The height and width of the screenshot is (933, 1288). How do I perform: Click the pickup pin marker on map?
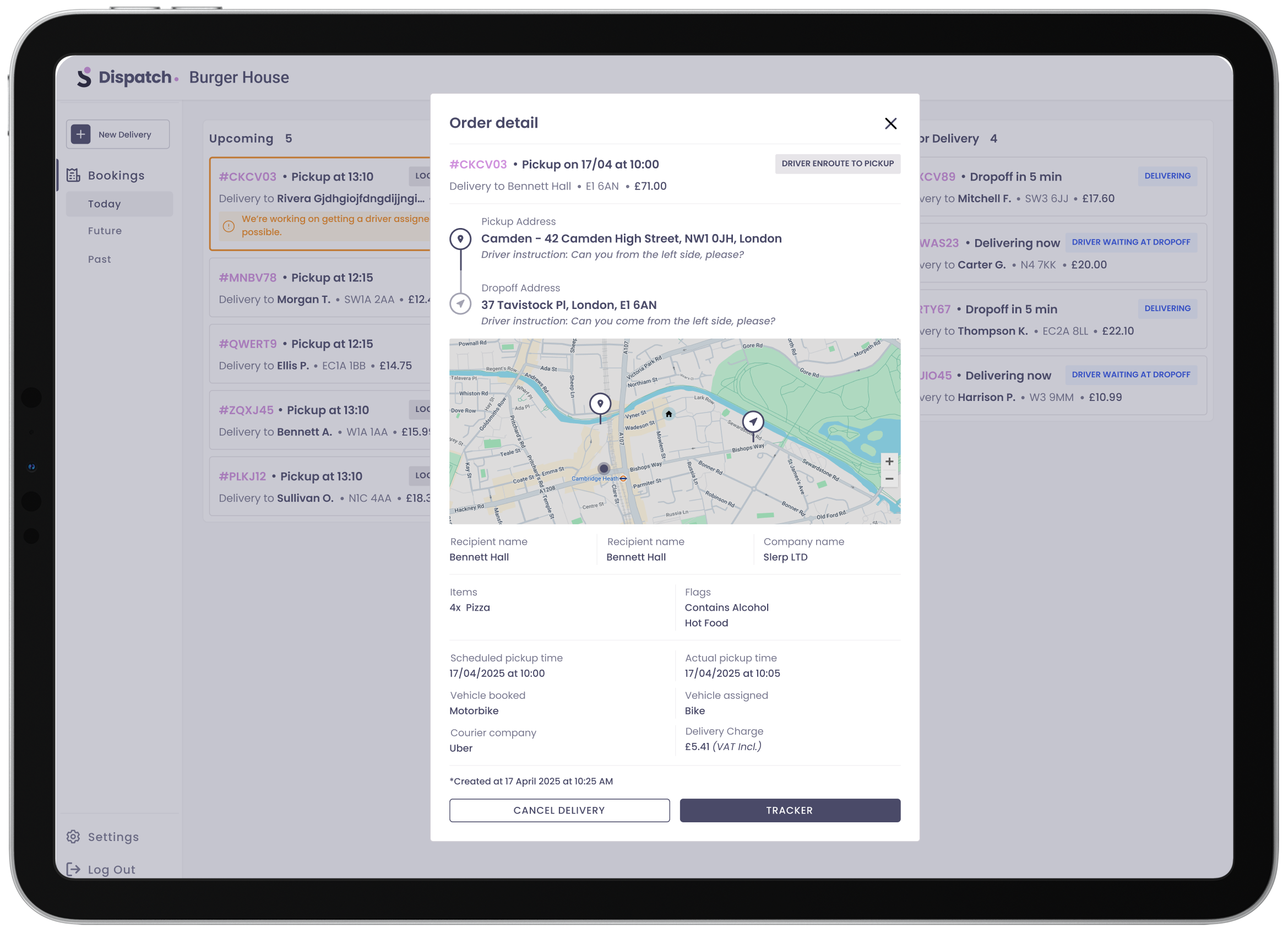click(x=600, y=404)
